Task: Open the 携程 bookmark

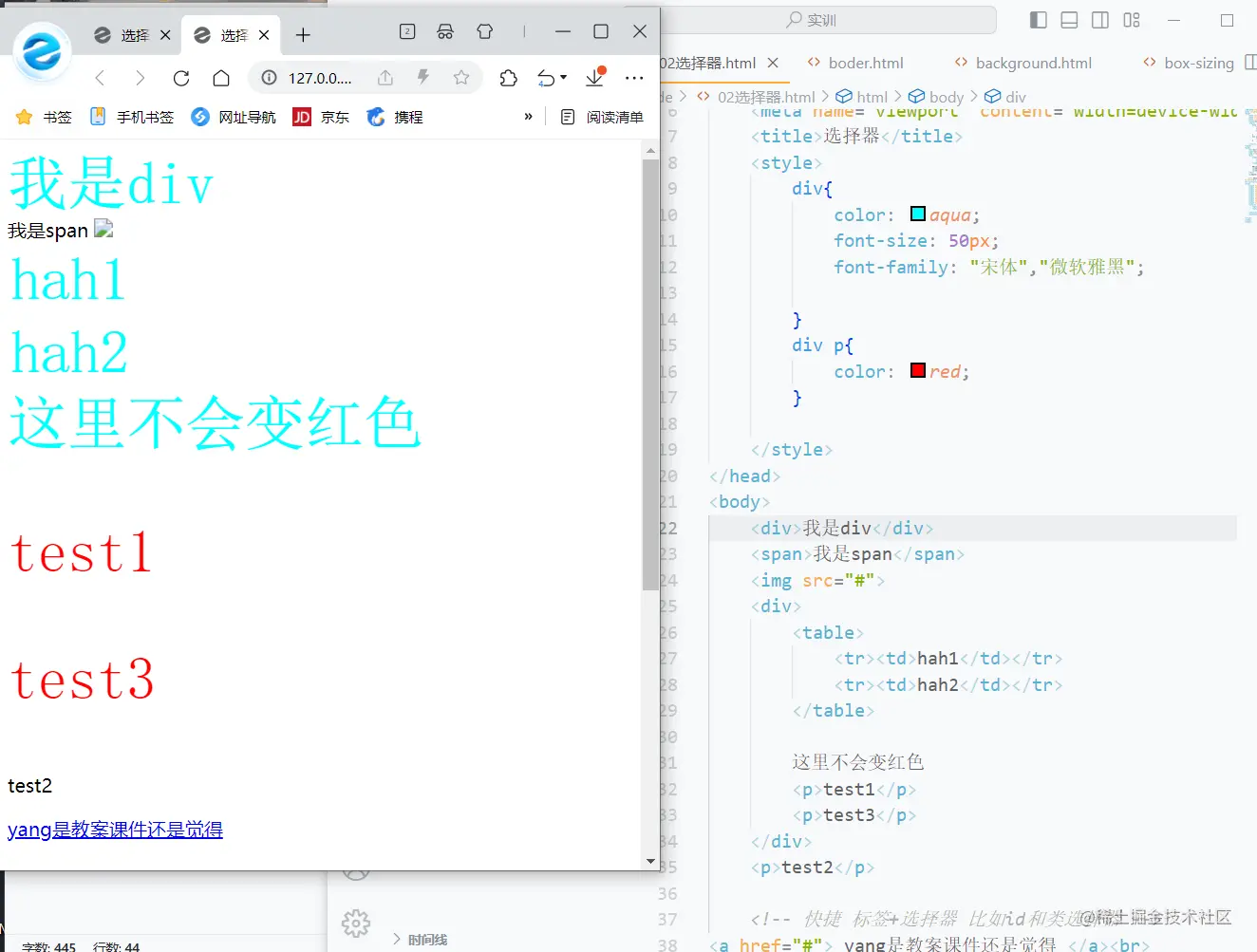Action: point(395,117)
